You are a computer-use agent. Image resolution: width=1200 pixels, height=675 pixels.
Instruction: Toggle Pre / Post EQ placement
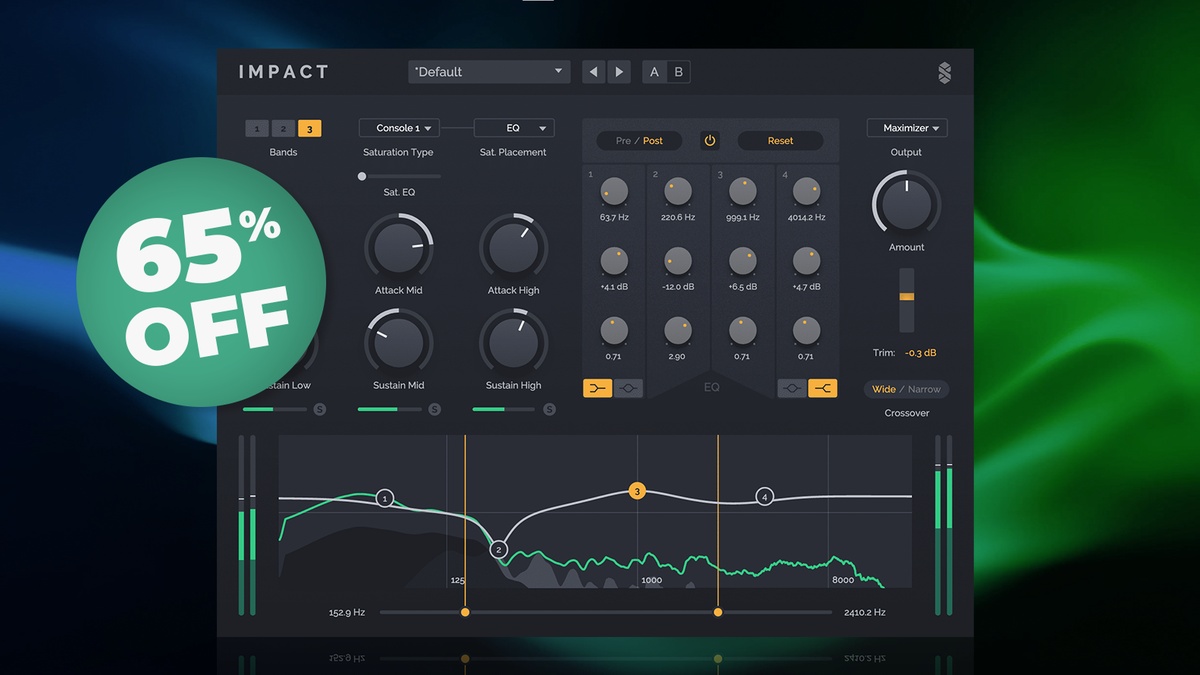(640, 141)
